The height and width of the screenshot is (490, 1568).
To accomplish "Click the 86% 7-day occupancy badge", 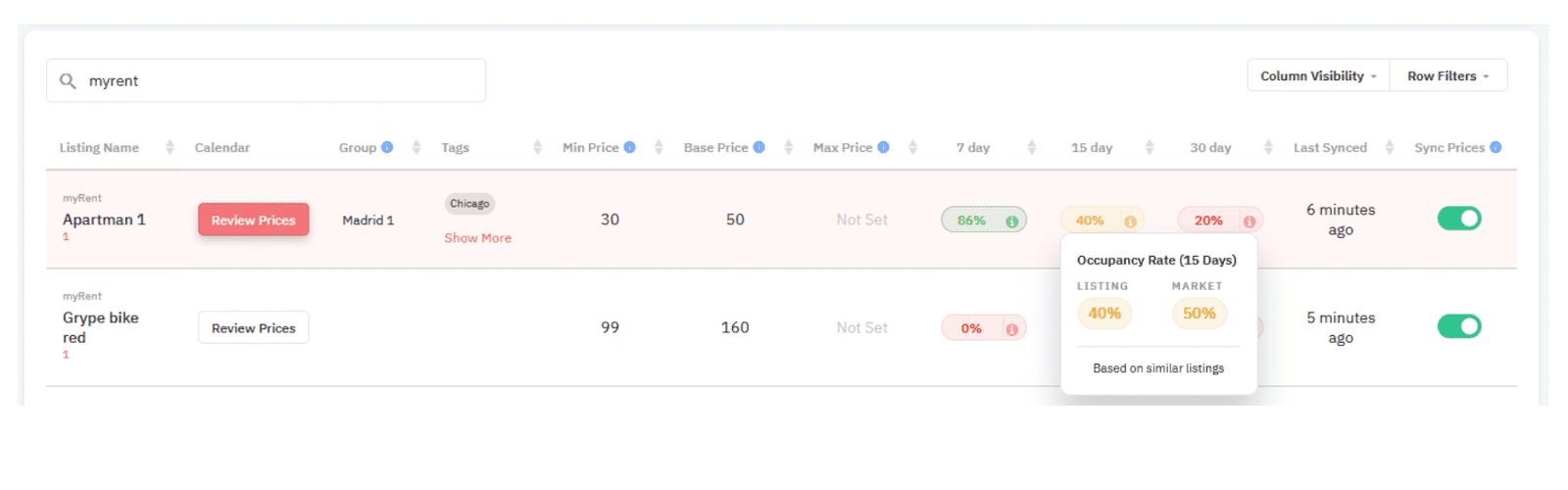I will pos(984,220).
